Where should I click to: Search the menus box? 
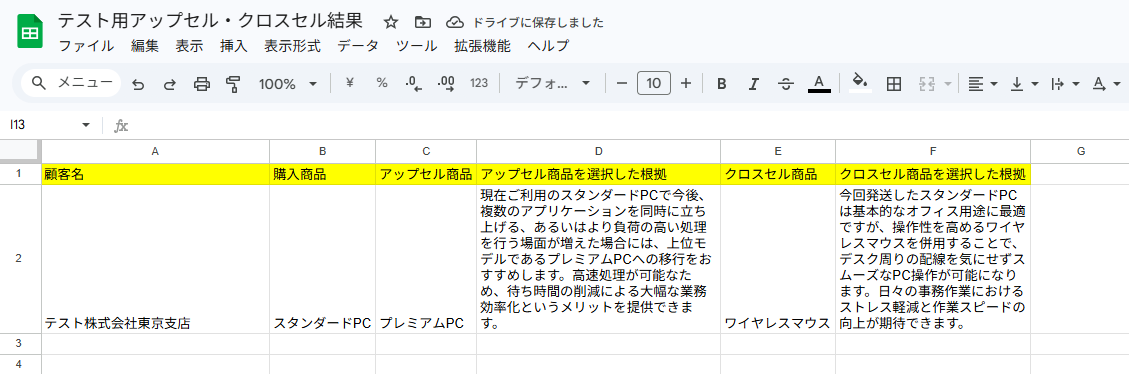coord(71,83)
